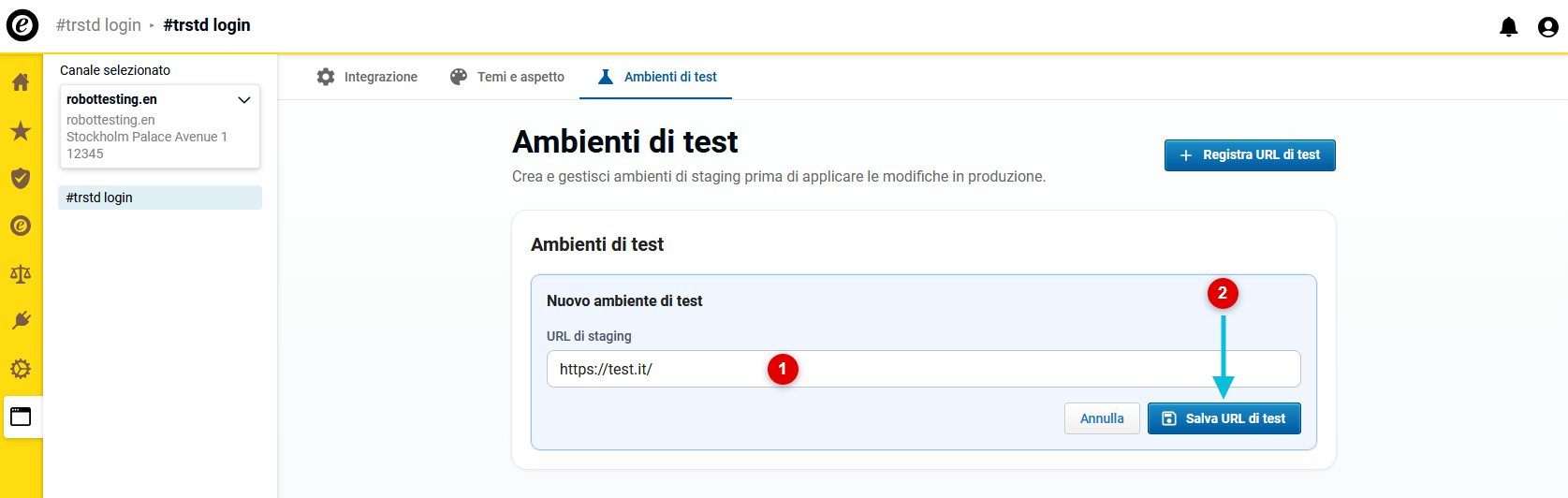Select the #trstd login channel item
The image size is (1568, 498).
tap(160, 198)
